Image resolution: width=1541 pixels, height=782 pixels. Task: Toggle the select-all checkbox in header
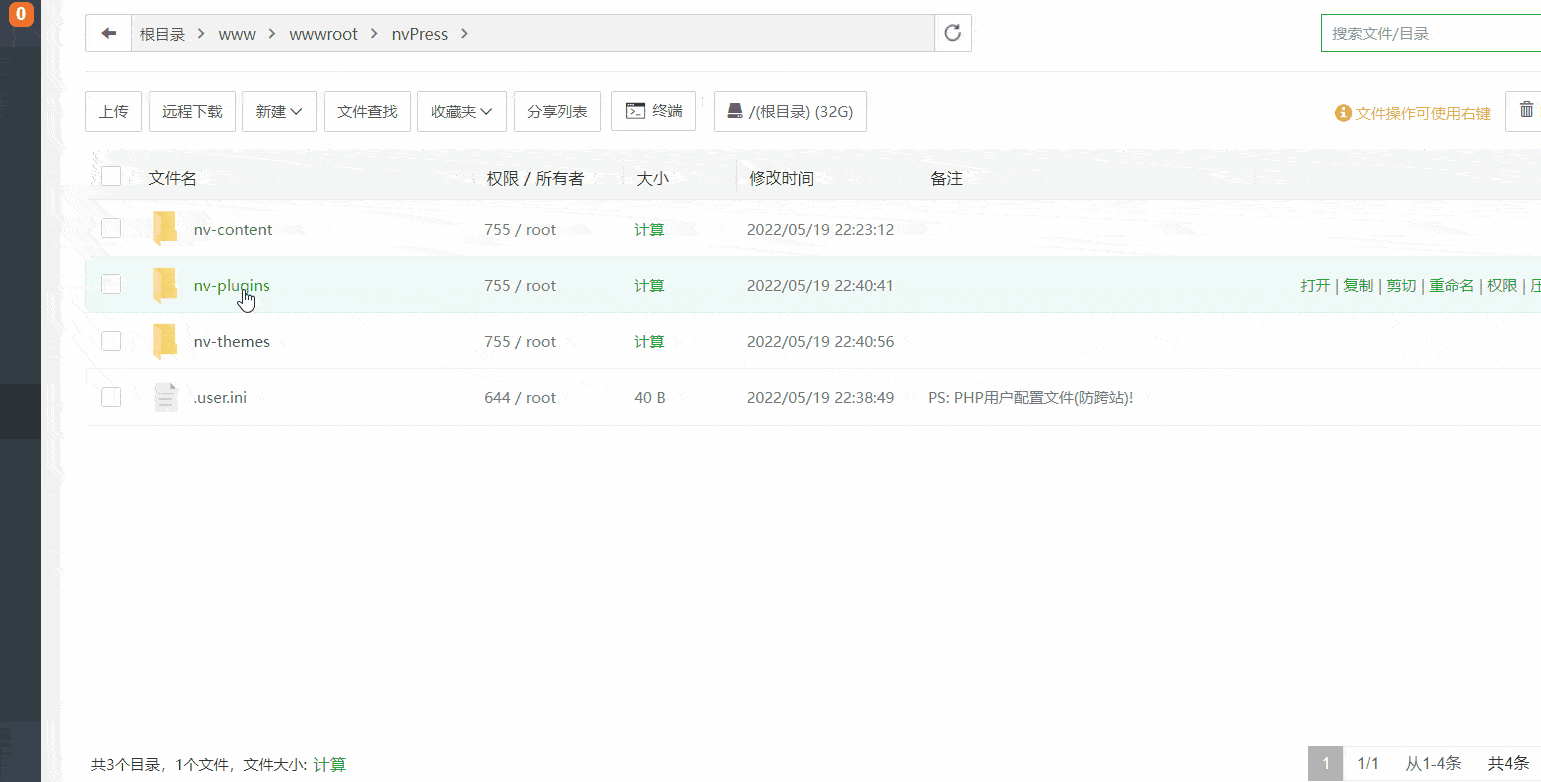[111, 177]
